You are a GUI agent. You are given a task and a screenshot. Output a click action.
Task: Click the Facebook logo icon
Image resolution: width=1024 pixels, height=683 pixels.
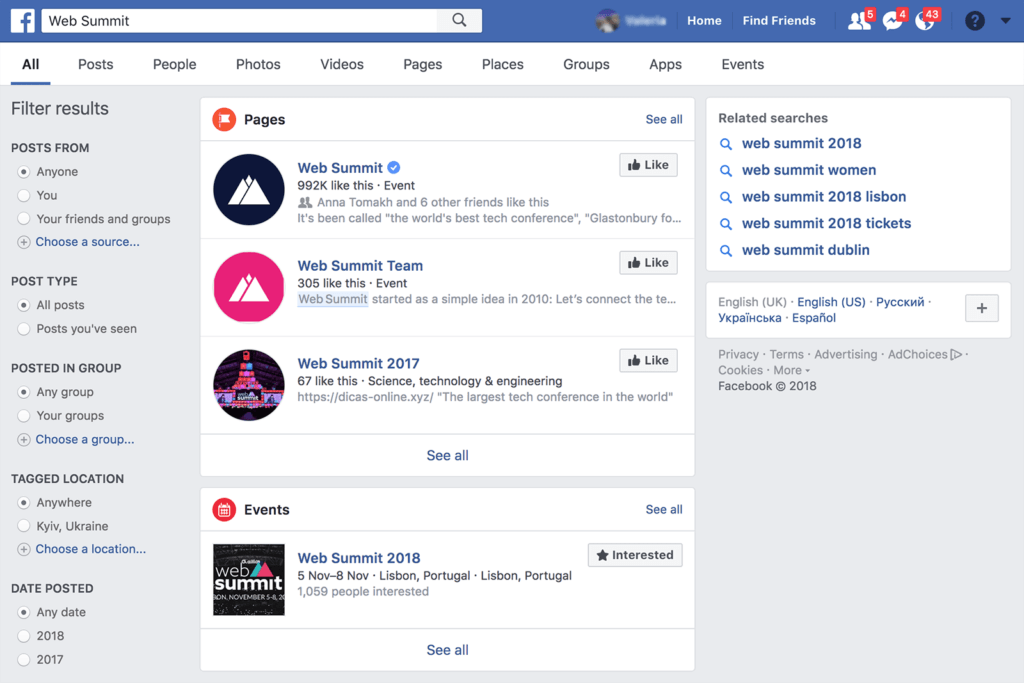point(23,21)
